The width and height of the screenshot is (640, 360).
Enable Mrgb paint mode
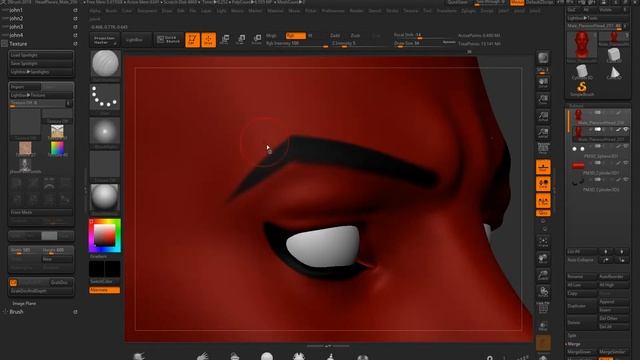(271, 36)
